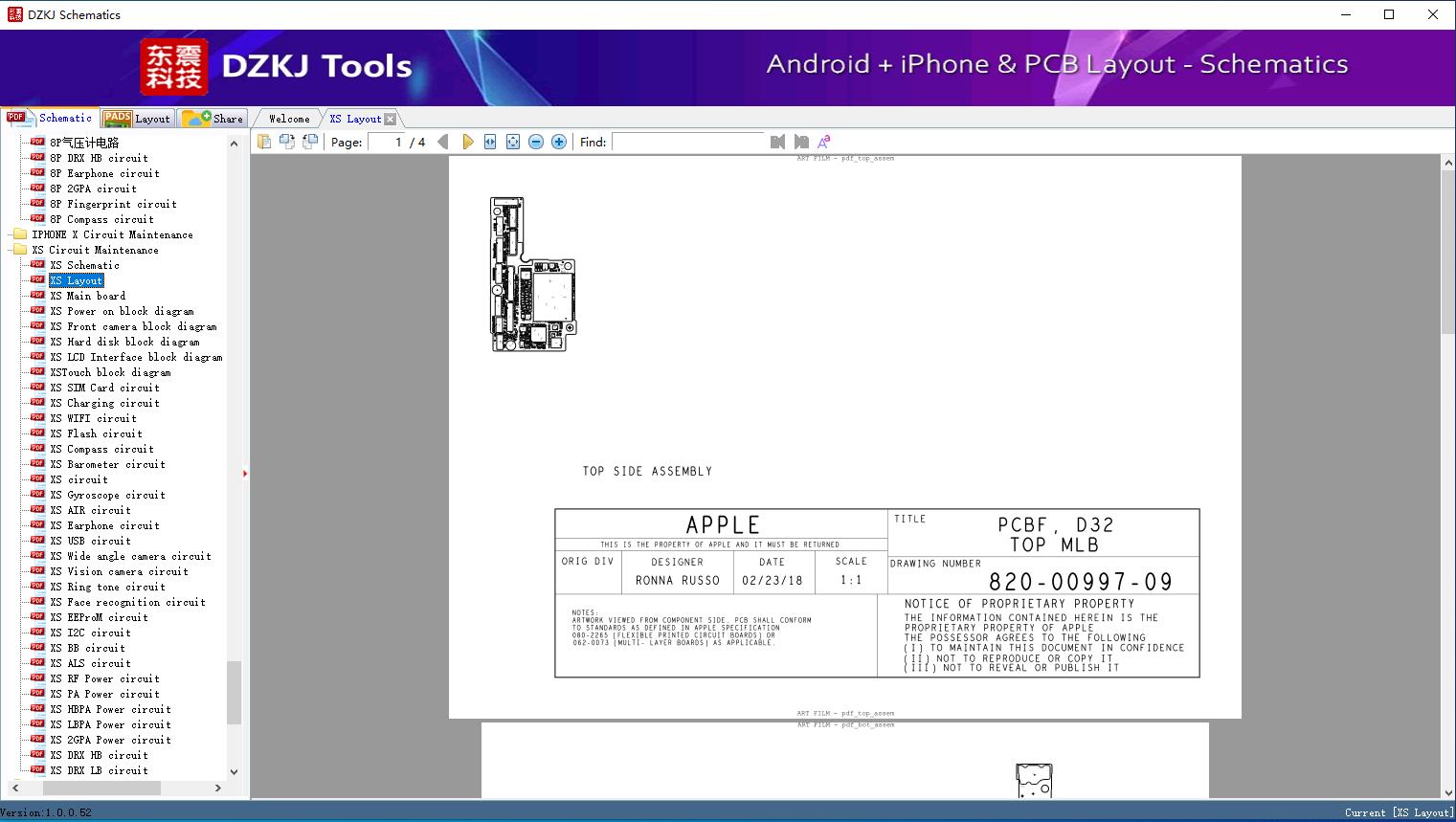The image size is (1456, 822).
Task: Switch to the Schematic tab
Action: (50, 118)
